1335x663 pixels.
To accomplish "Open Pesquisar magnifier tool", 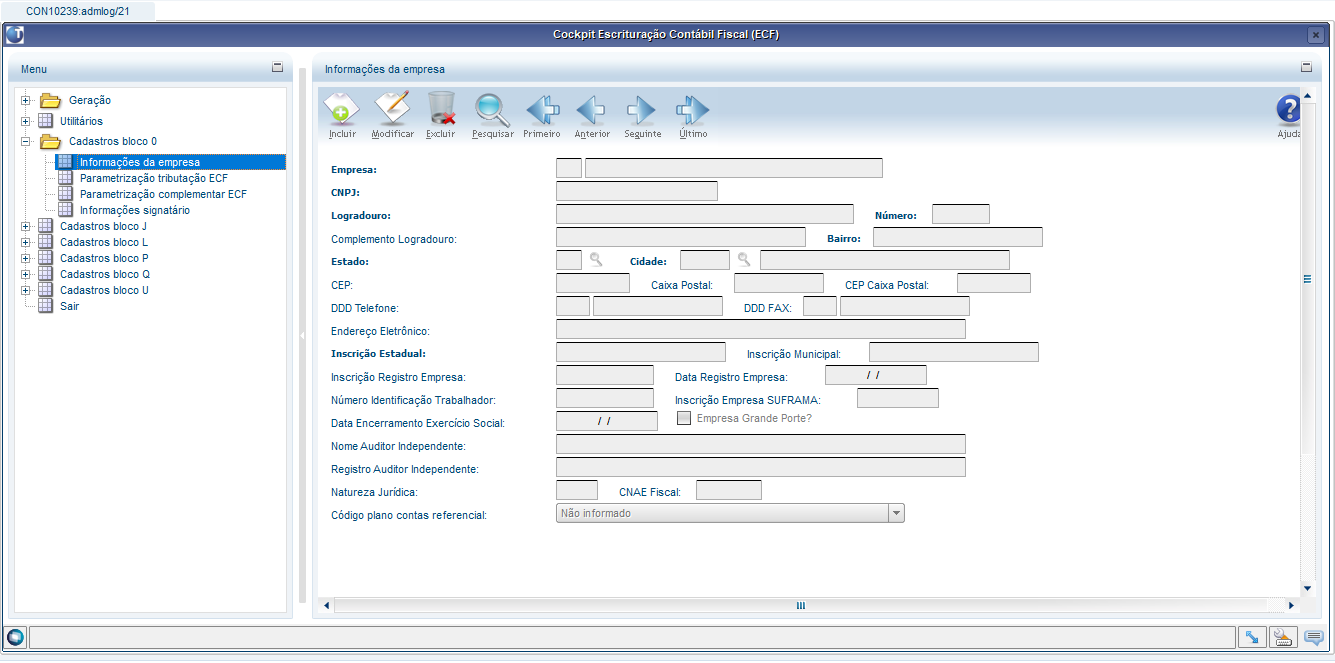I will (x=492, y=108).
